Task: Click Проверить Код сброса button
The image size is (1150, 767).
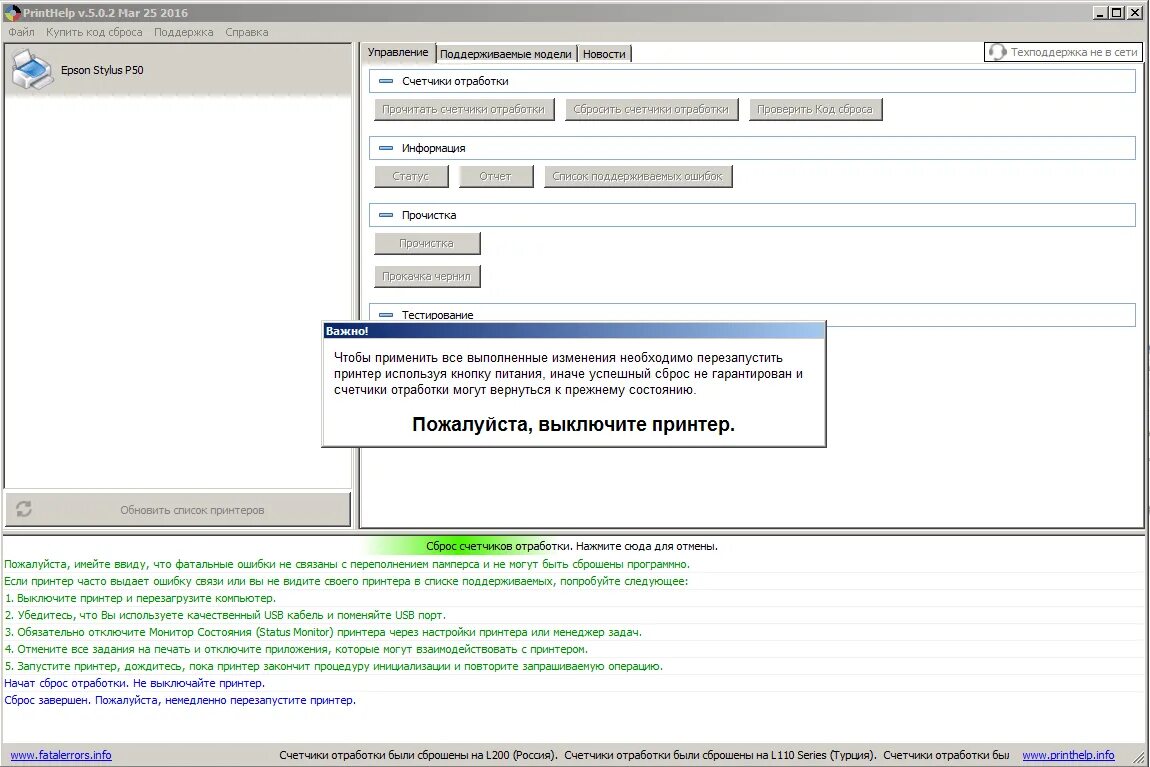Action: pos(815,109)
